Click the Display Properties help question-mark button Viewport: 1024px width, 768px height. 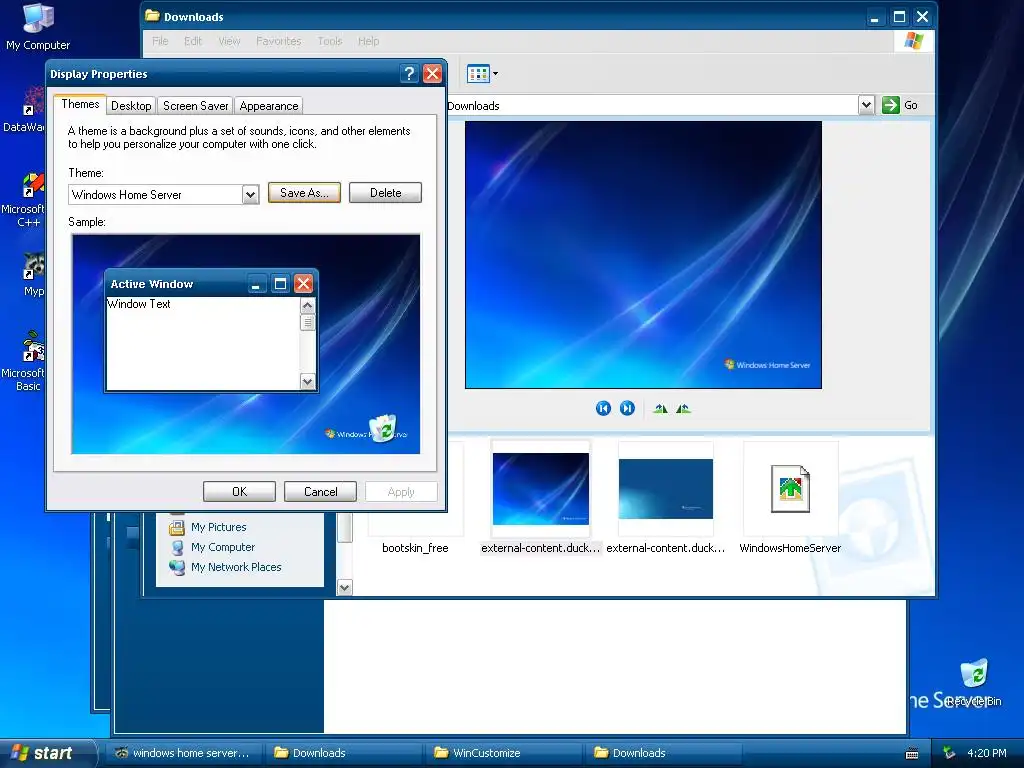409,74
